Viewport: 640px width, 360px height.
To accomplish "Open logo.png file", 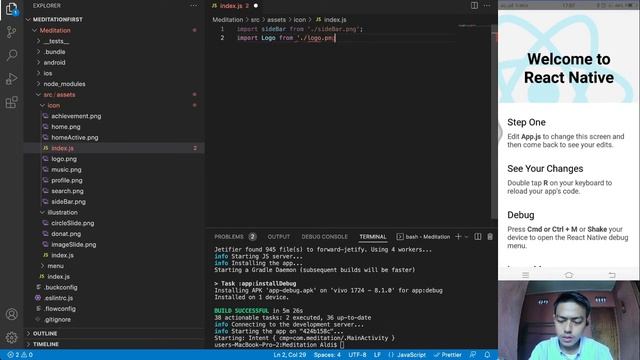I will 64,159.
